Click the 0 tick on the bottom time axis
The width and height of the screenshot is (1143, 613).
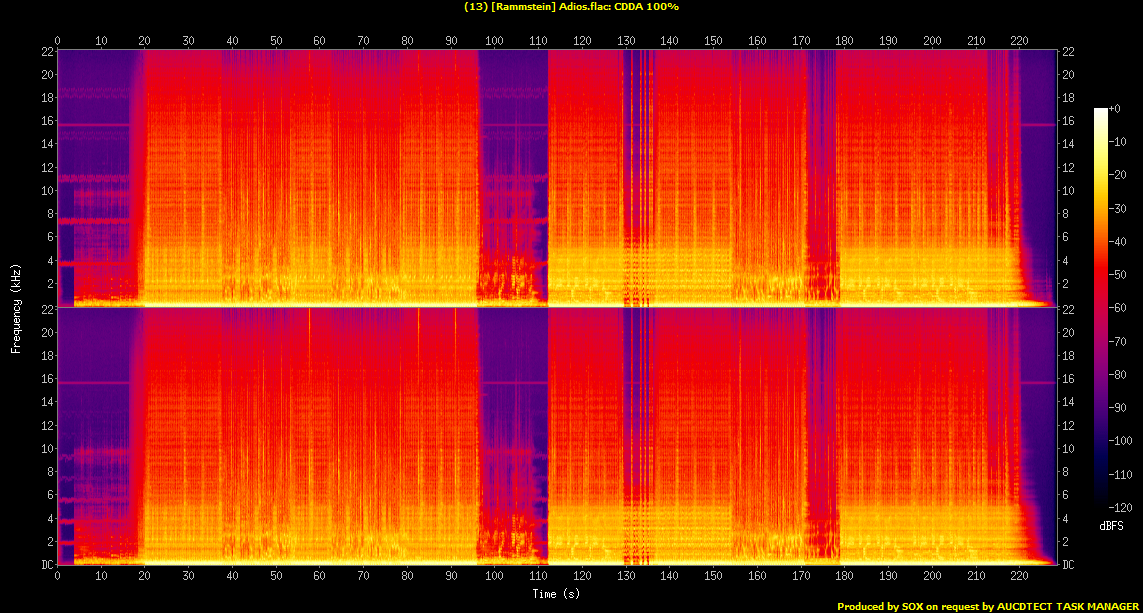click(58, 577)
